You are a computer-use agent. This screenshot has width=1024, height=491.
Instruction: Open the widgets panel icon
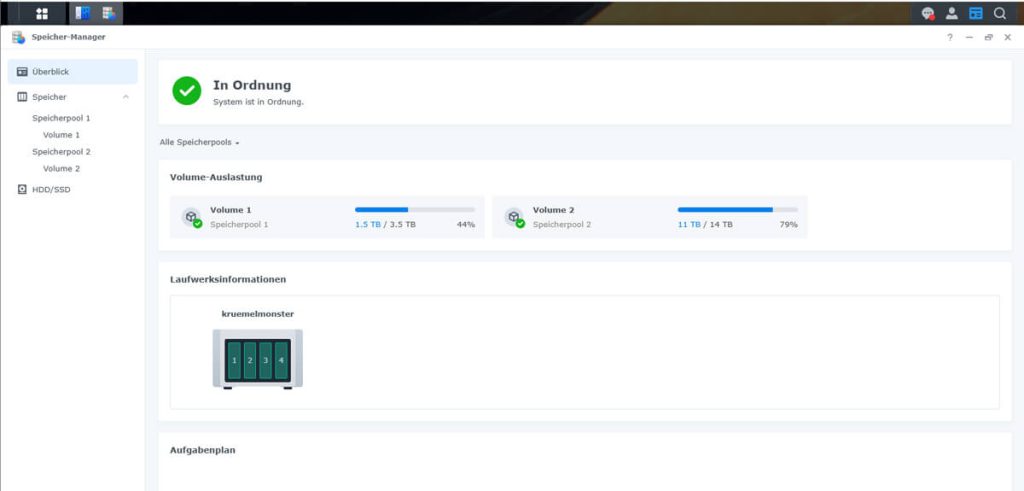(x=975, y=14)
